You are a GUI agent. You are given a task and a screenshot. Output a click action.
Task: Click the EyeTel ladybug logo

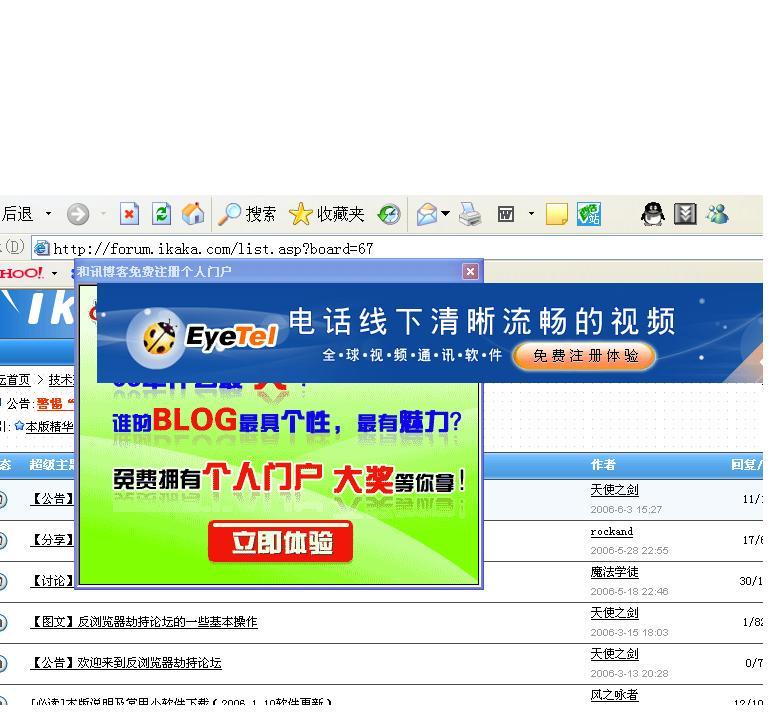tap(159, 337)
